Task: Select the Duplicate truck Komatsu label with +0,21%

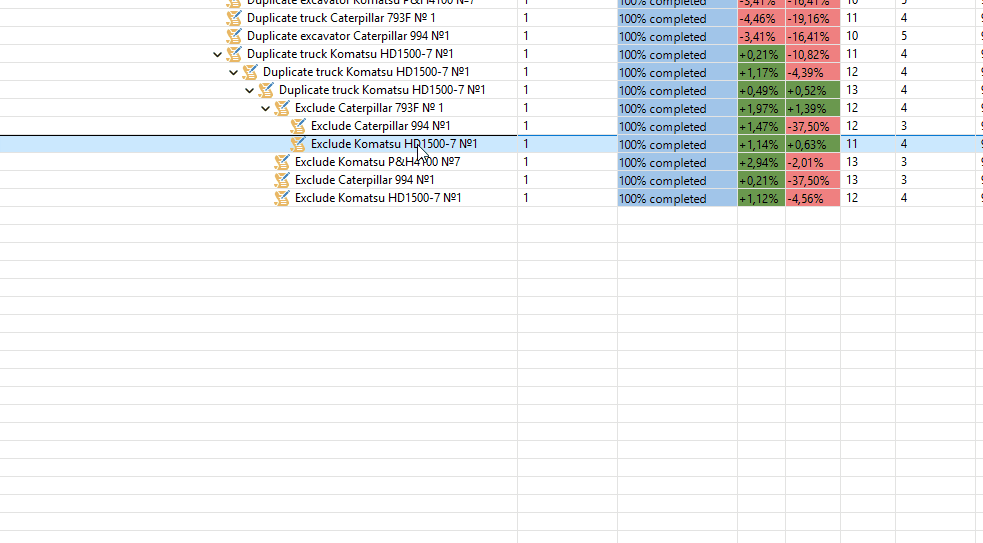Action: coord(350,55)
